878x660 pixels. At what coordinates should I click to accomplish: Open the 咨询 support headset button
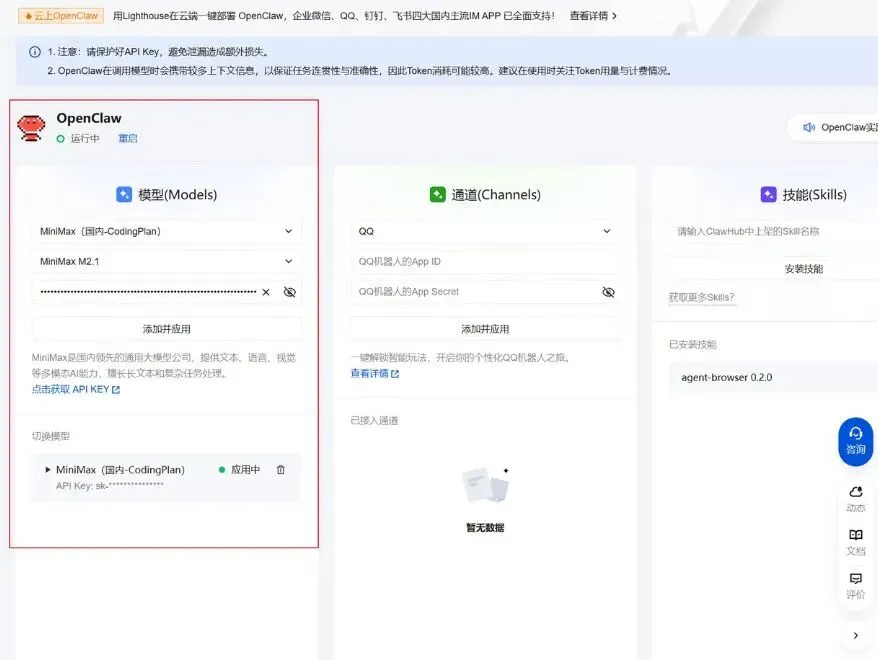(856, 441)
